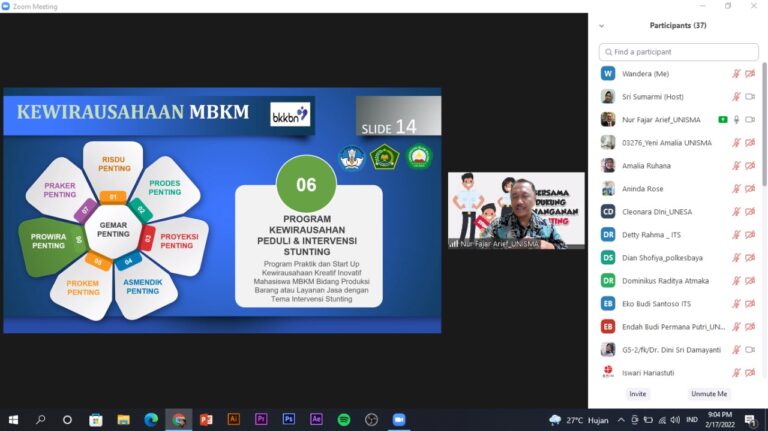
Task: Click the muted microphone icon for Wandera (Me)
Action: tap(736, 74)
